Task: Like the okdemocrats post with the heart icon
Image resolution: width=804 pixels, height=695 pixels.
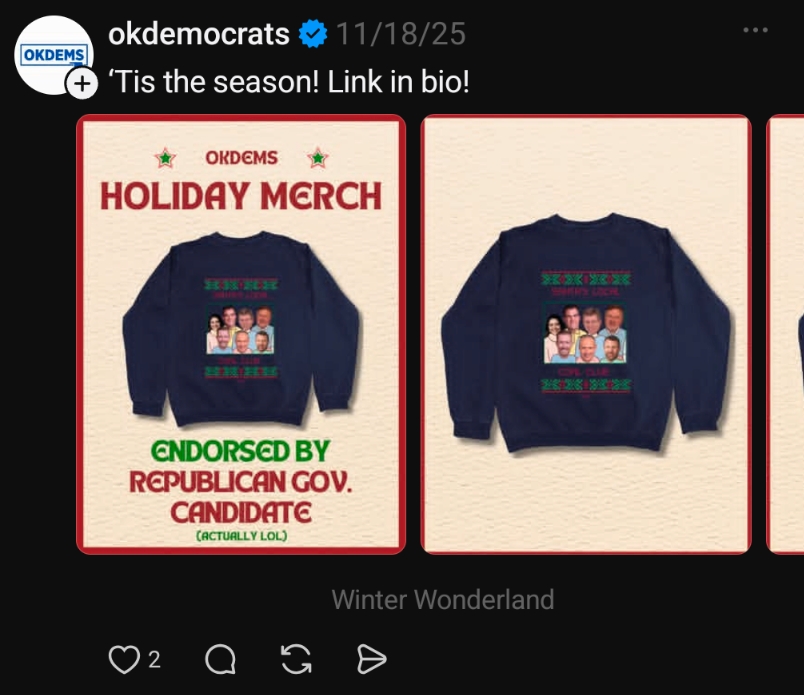Action: click(x=122, y=659)
